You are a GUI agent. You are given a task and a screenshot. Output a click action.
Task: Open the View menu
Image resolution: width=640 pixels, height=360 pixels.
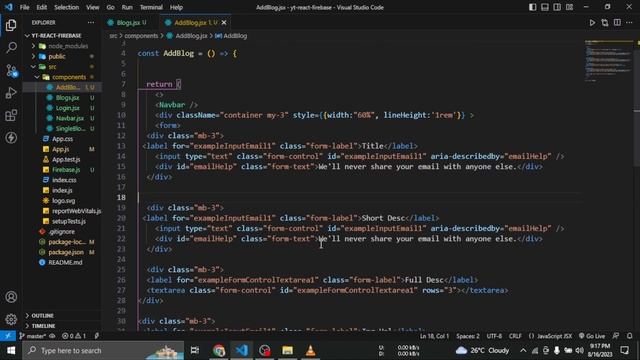(93, 7)
